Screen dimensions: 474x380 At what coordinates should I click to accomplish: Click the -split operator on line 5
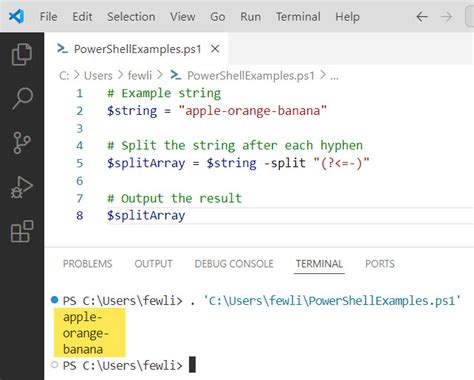coord(284,163)
